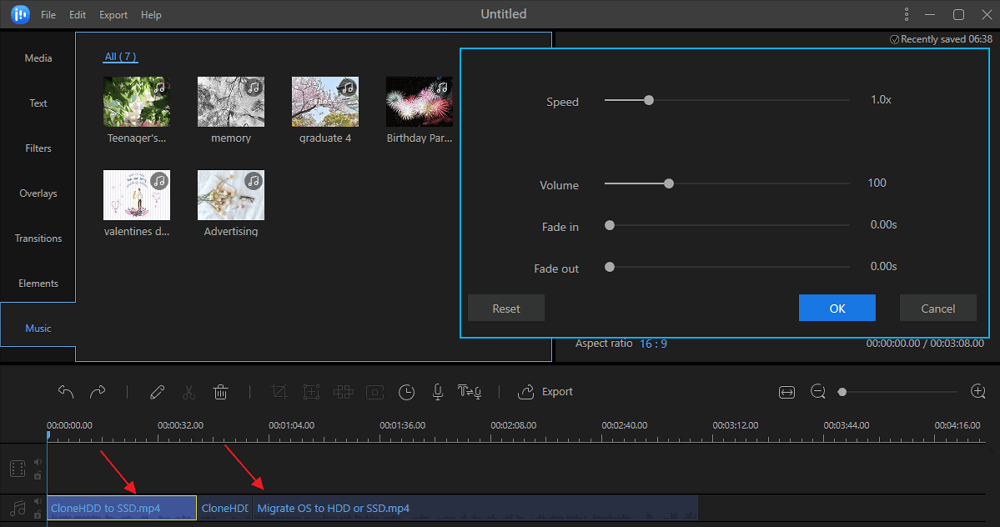Image resolution: width=1000 pixels, height=527 pixels.
Task: Click the Volume slider handle
Action: 669,183
